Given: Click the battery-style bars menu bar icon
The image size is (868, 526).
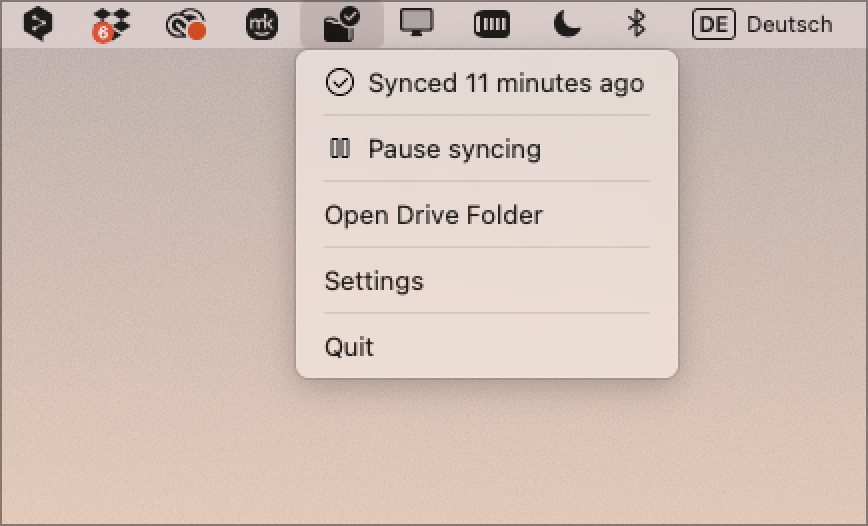Looking at the screenshot, I should (491, 24).
